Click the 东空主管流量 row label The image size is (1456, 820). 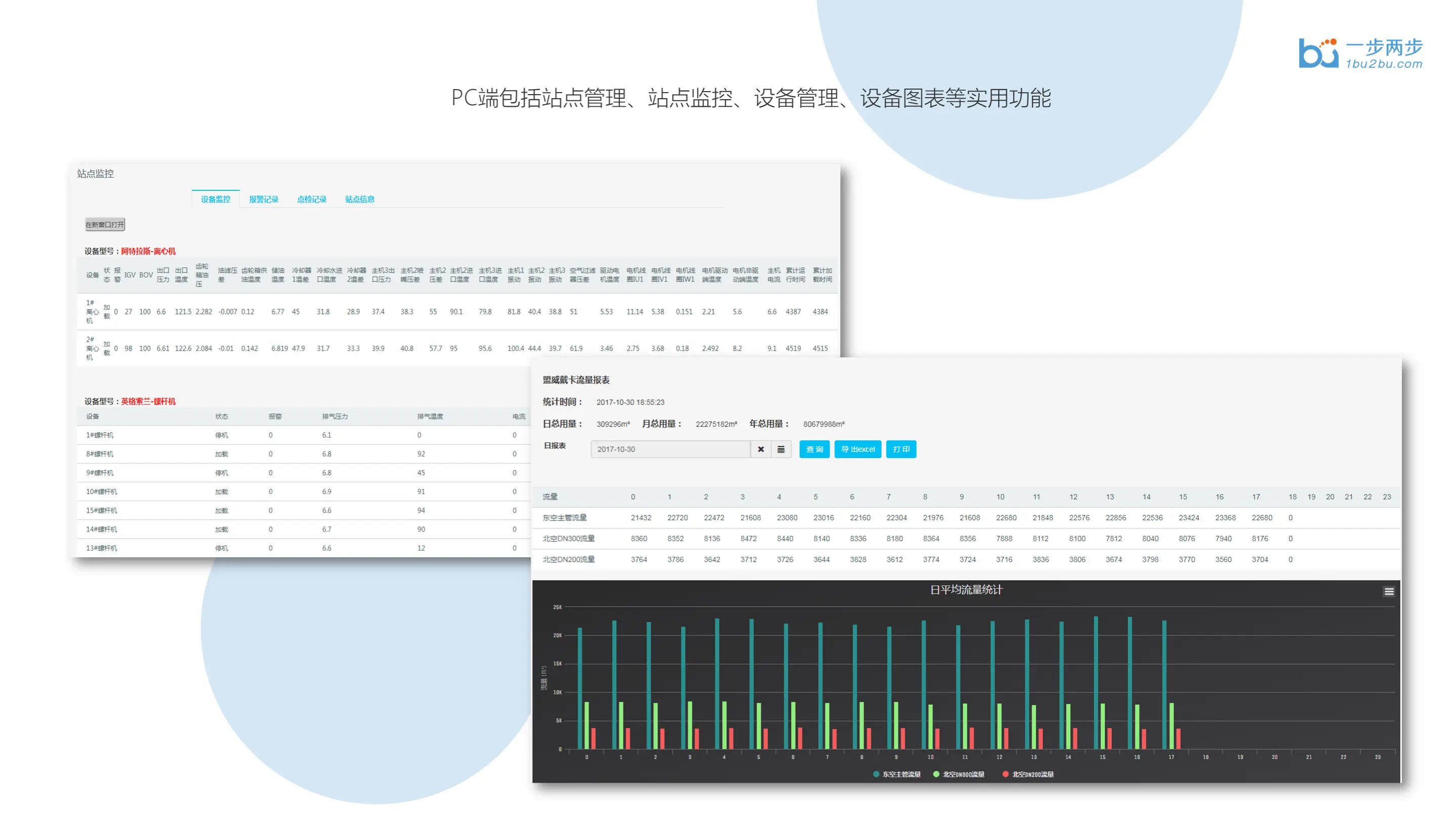564,517
